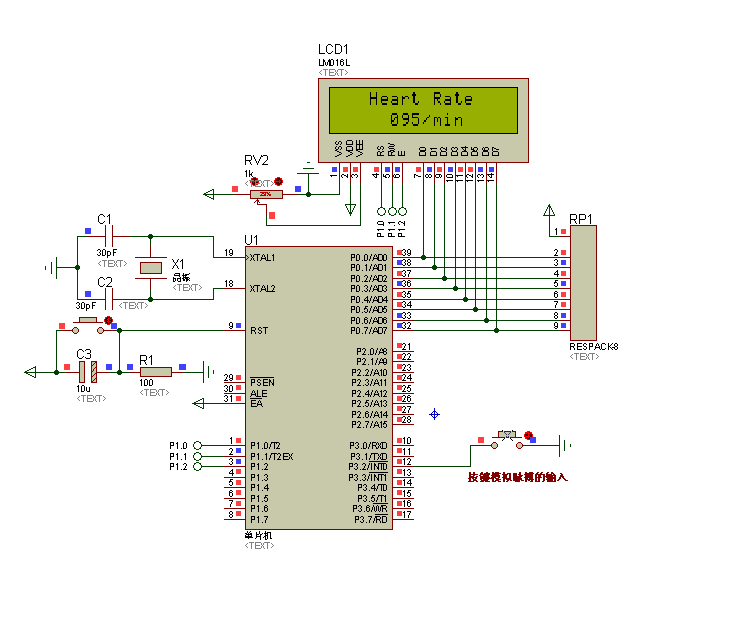Click the P2.0/A8 pin label

[372, 352]
